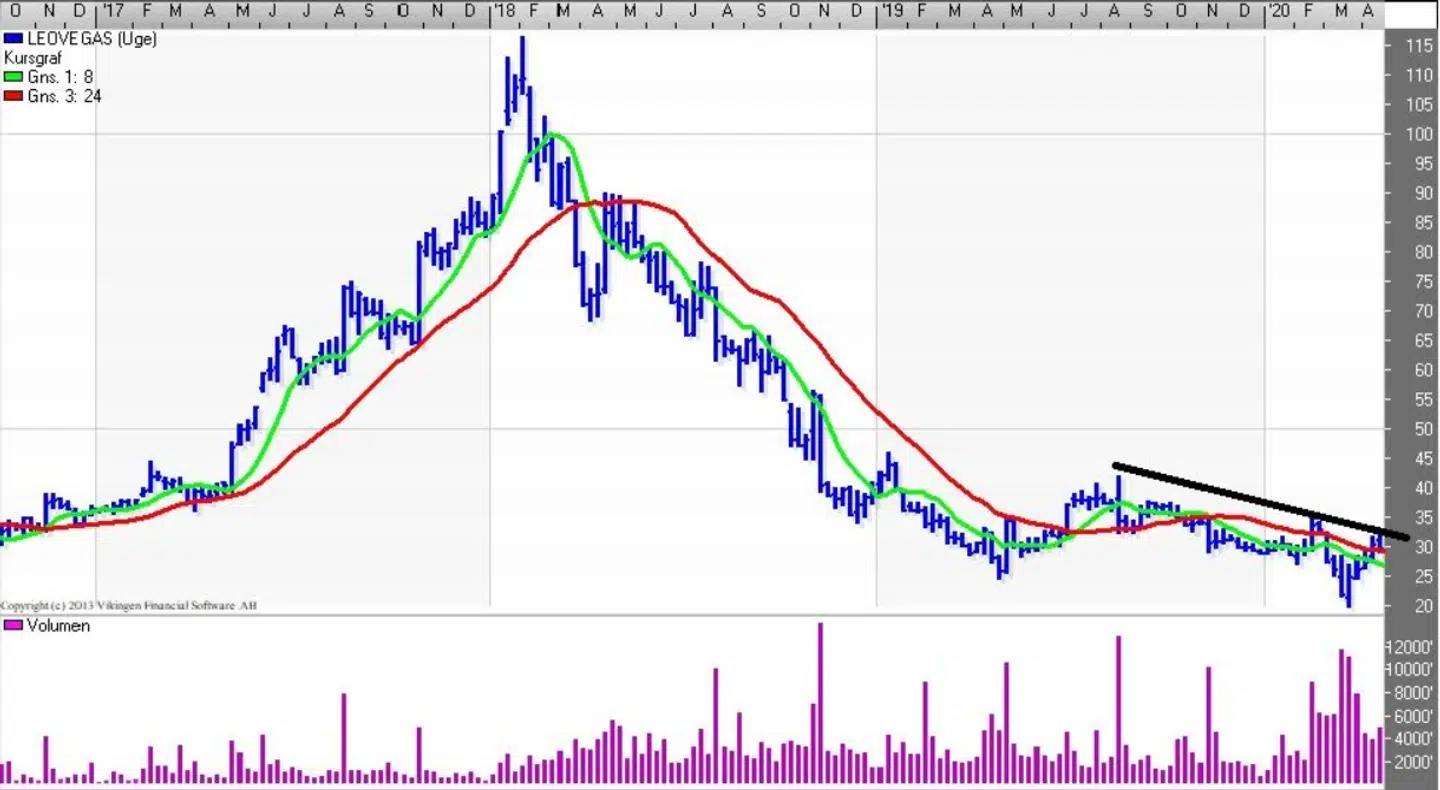1440x790 pixels.
Task: Click the '18 year marker on time axis
Action: tap(503, 10)
